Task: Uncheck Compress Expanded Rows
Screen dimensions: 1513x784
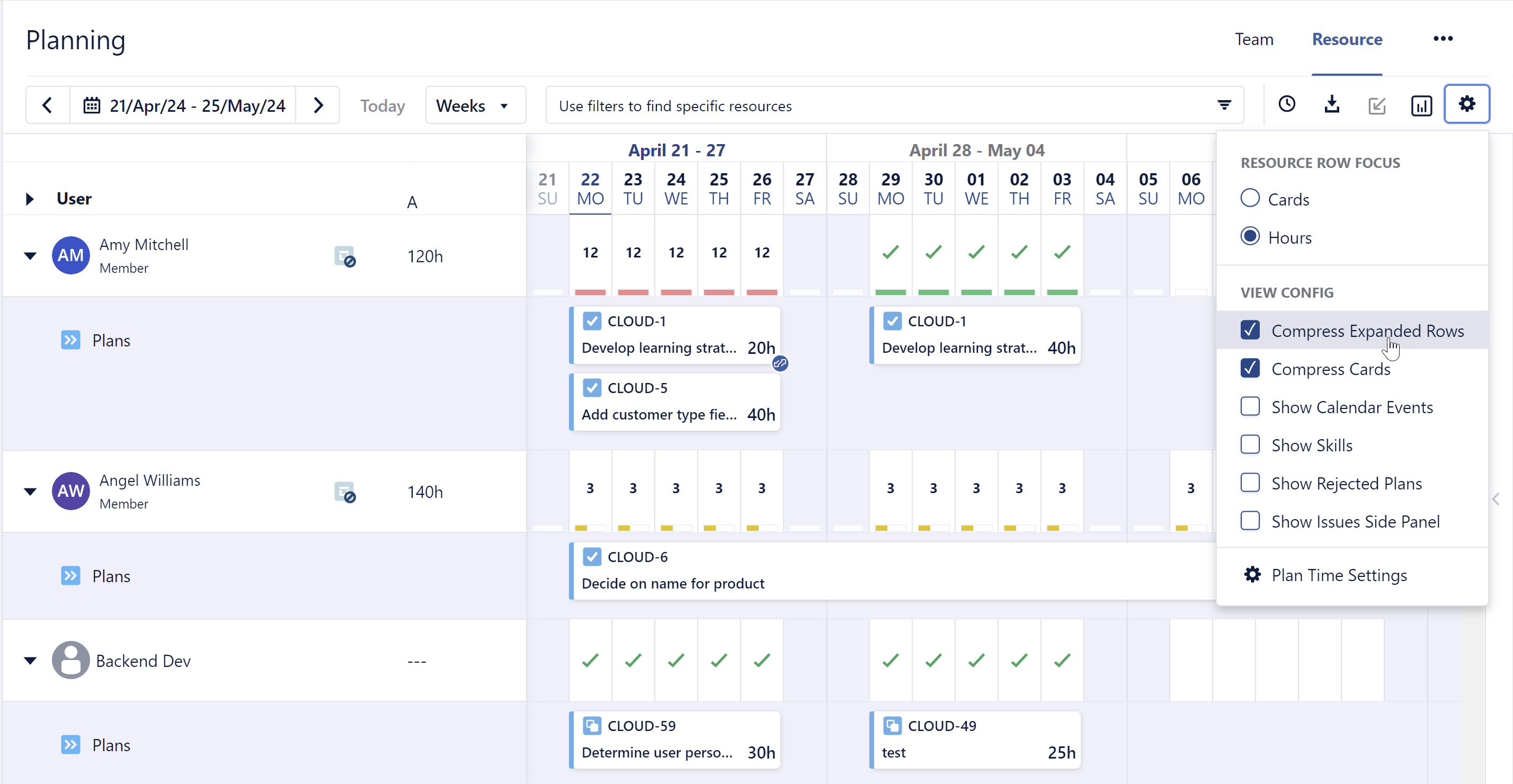Action: coord(1250,330)
